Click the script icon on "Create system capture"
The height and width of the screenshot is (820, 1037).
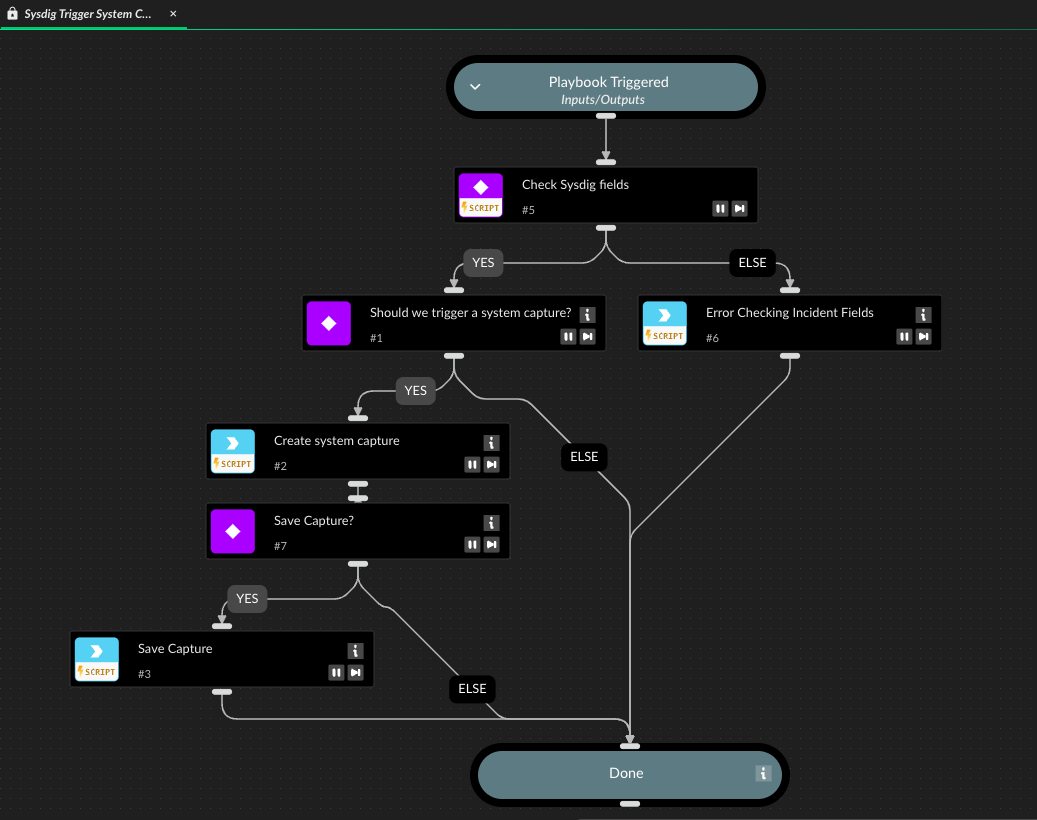coord(233,444)
